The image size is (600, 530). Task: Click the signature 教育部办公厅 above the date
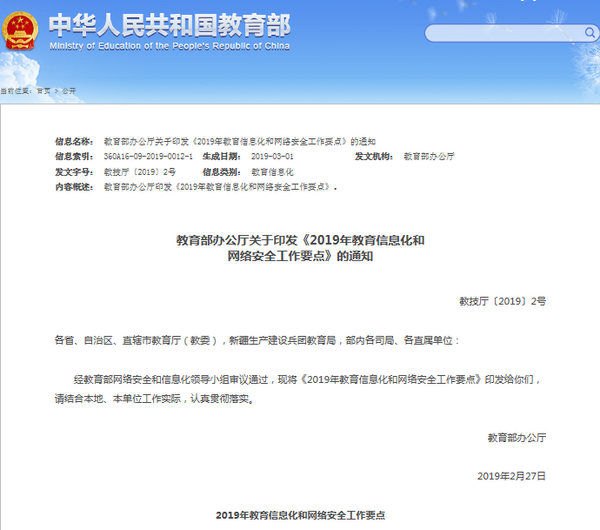point(517,438)
